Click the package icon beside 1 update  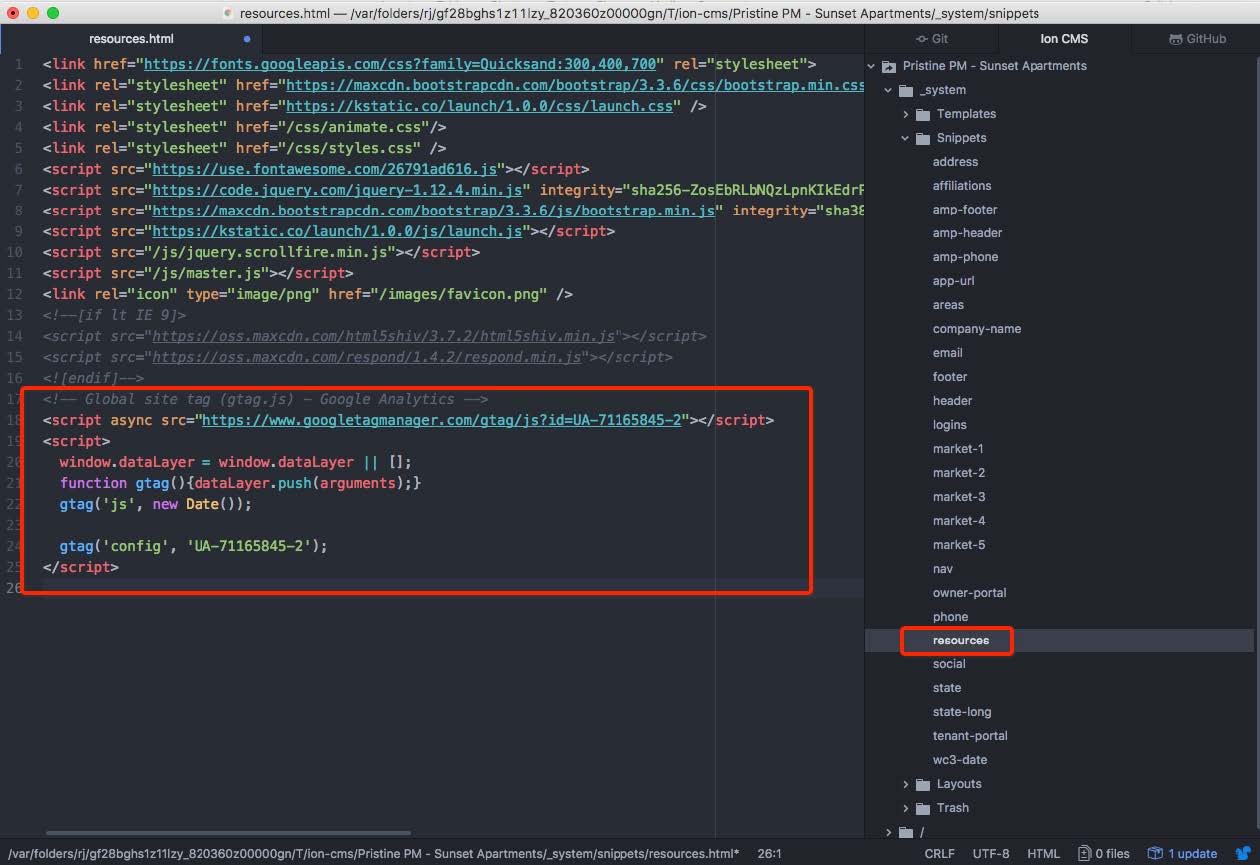pos(1157,853)
